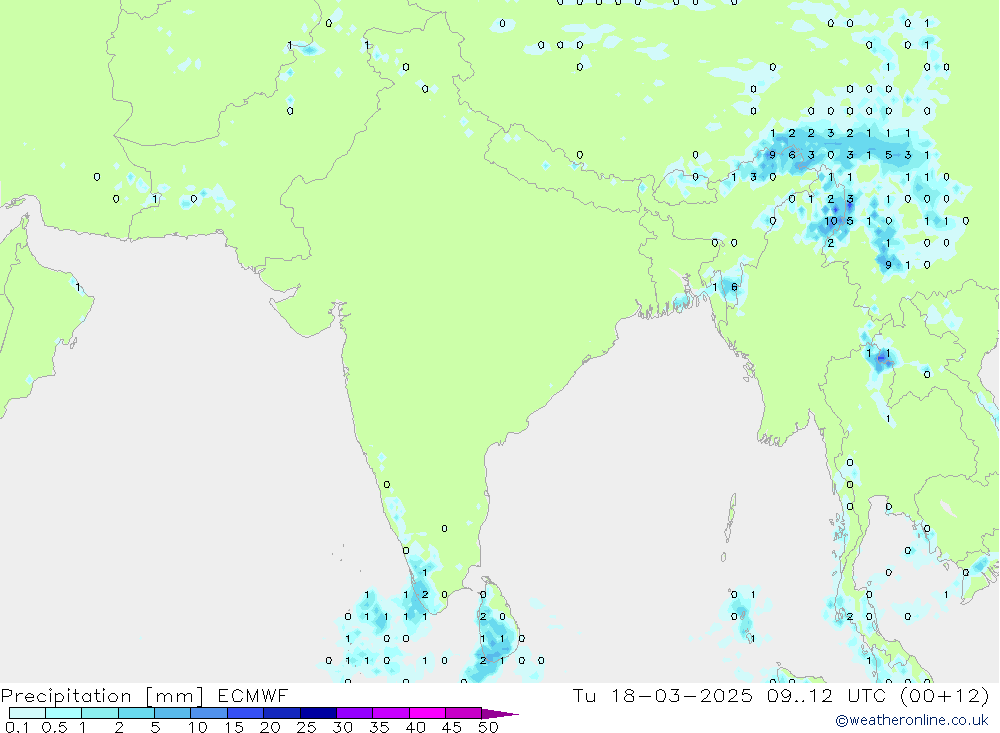This screenshot has height=733, width=1000.
Task: Click the legend label "30"
Action: tap(342, 727)
